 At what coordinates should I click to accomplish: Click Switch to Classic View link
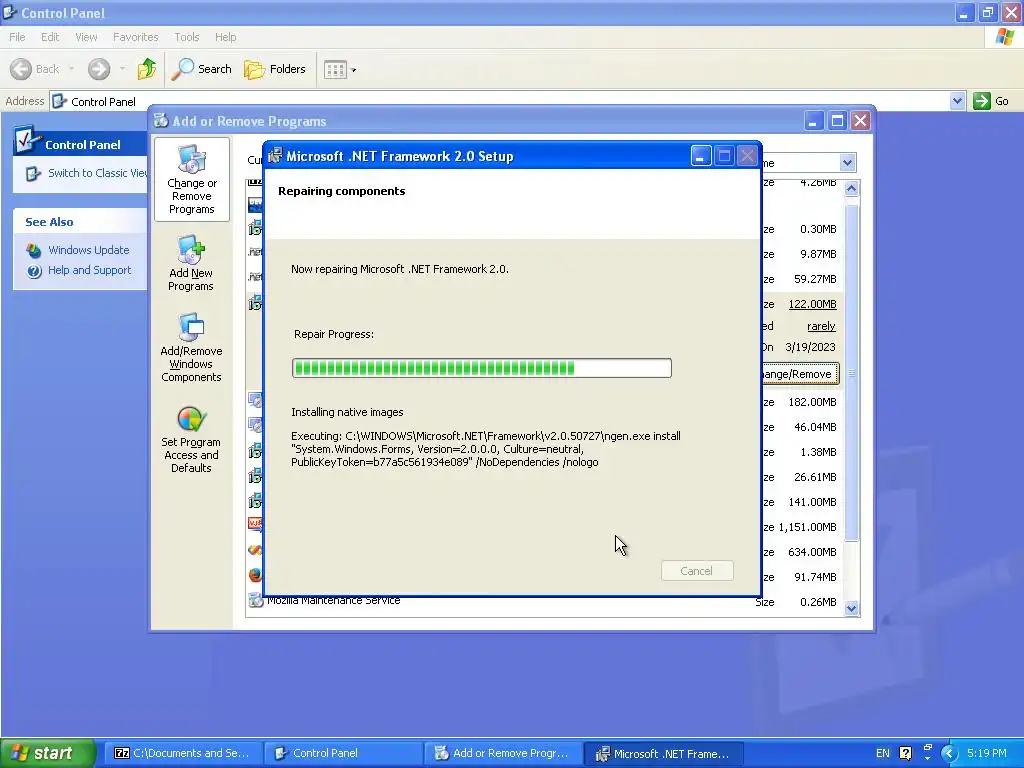(97, 173)
